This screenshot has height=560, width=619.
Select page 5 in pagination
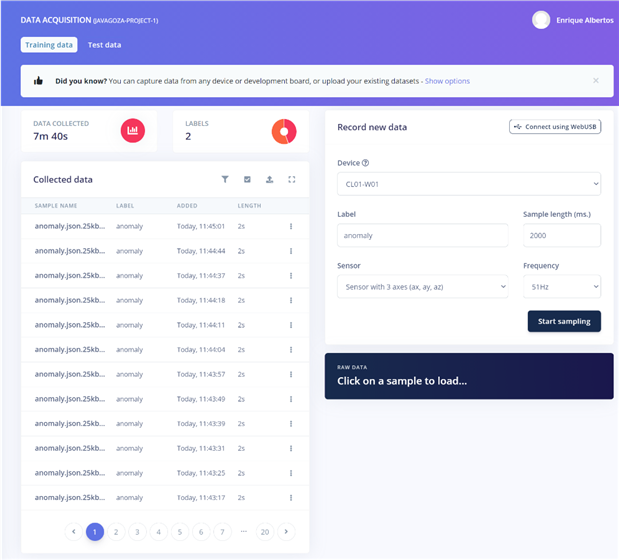pyautogui.click(x=180, y=532)
